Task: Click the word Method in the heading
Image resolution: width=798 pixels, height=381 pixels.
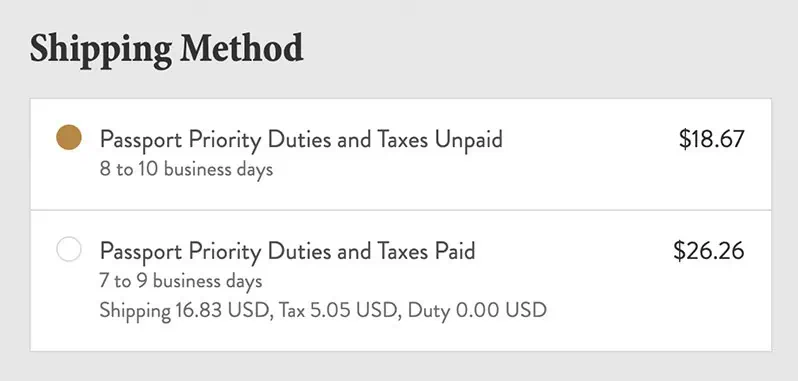Action: tap(242, 49)
